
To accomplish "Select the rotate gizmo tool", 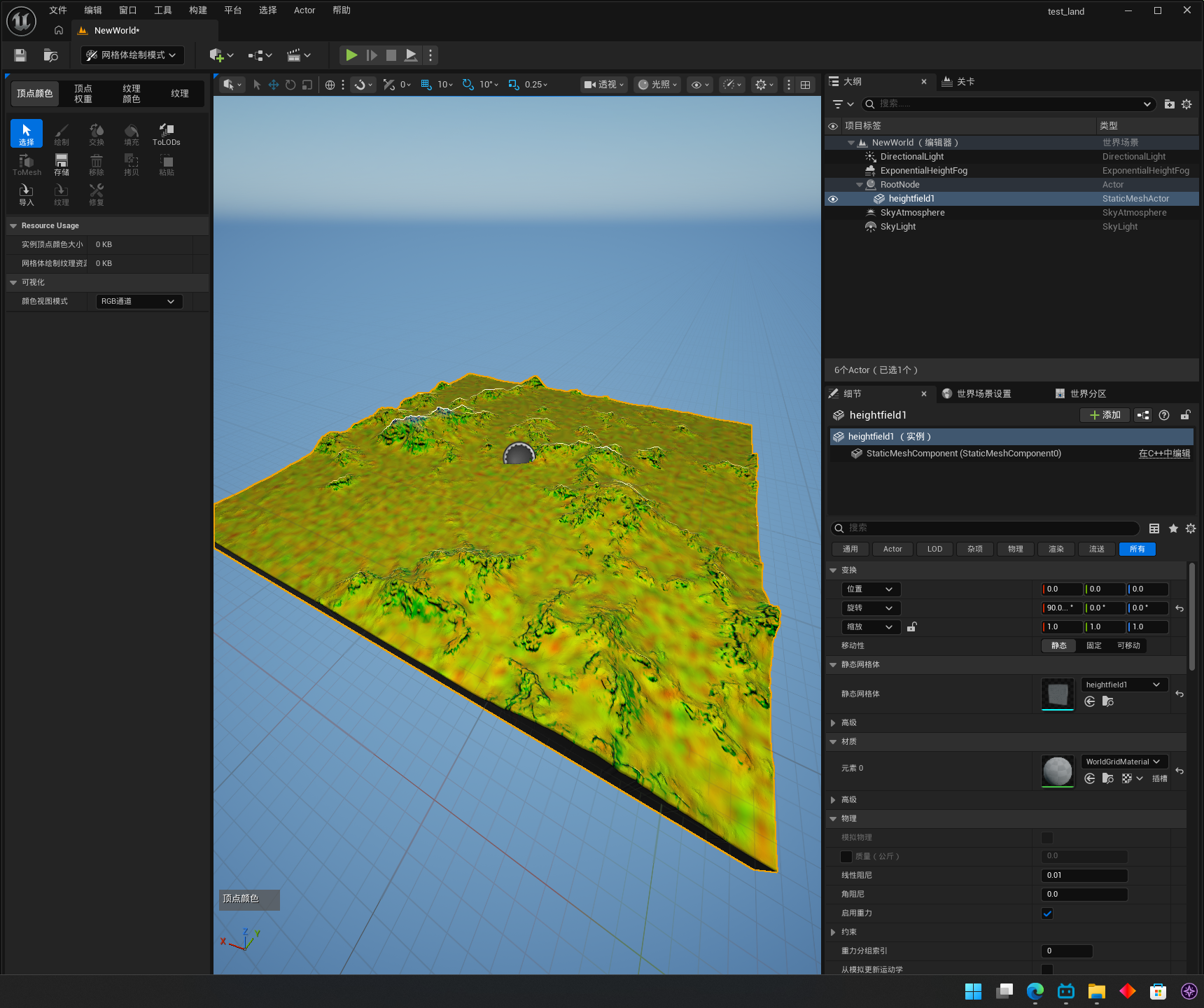I will (x=290, y=85).
